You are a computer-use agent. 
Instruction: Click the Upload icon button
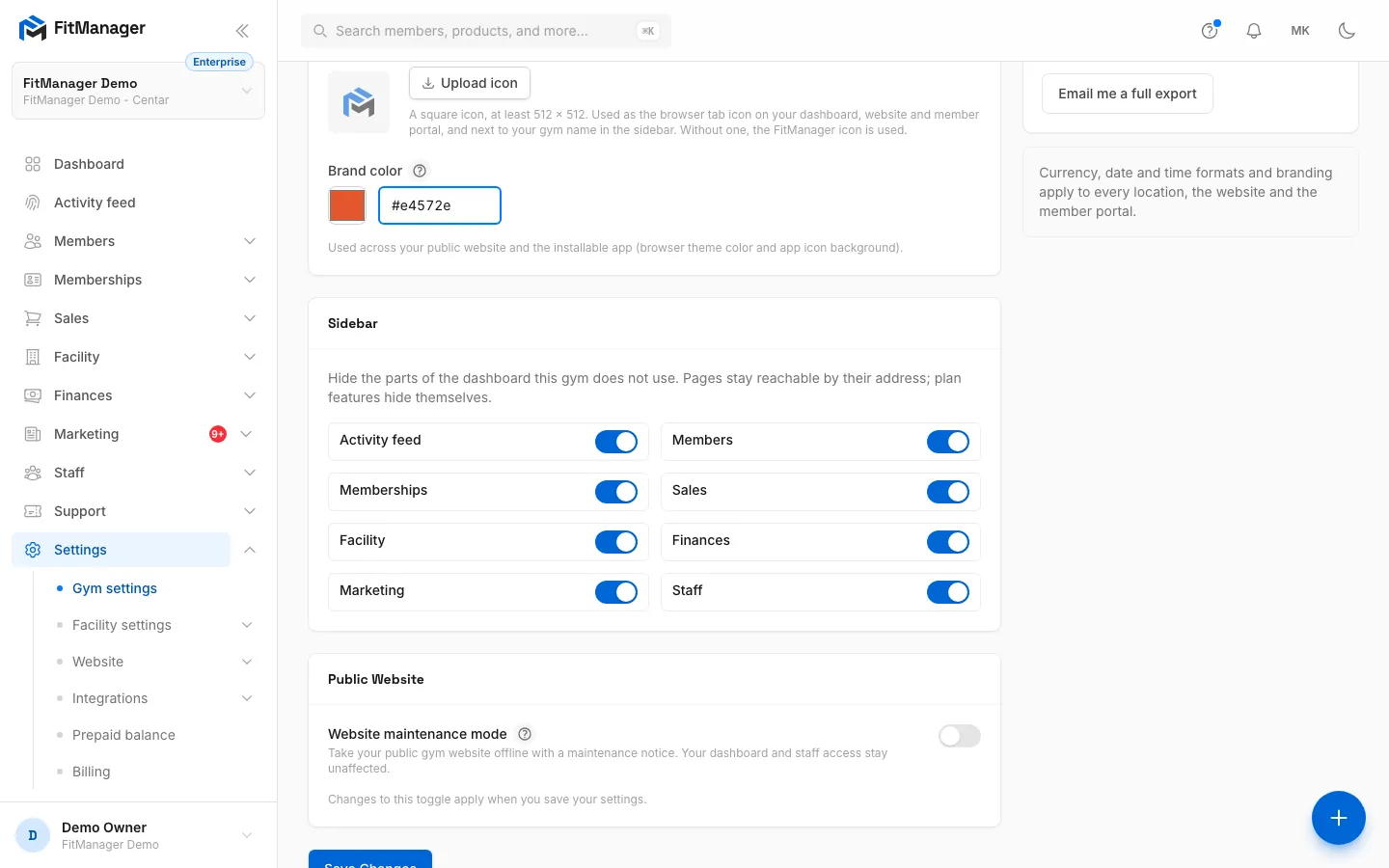click(x=470, y=83)
